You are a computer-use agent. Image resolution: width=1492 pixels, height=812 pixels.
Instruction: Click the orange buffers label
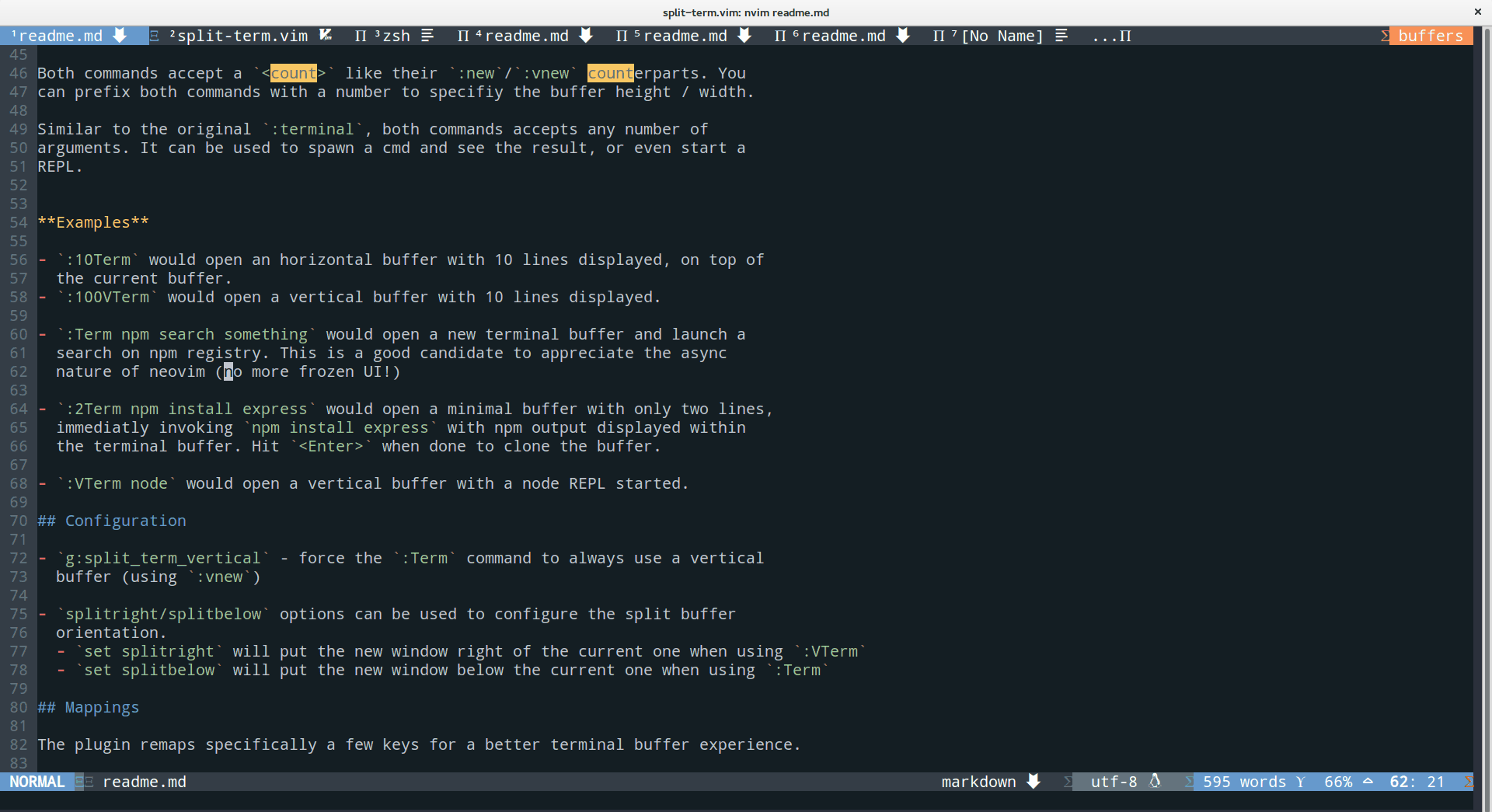pyautogui.click(x=1431, y=36)
